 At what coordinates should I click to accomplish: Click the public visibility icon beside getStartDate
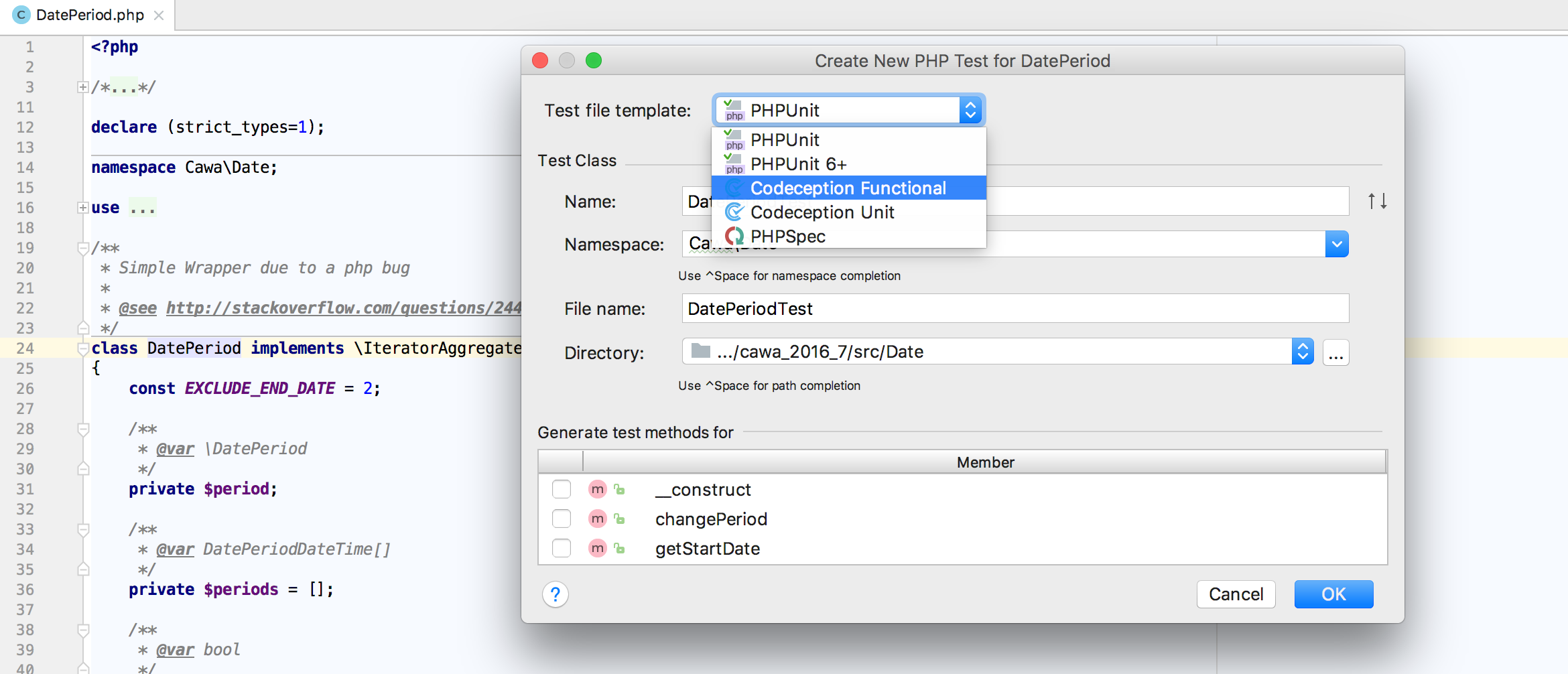point(620,549)
